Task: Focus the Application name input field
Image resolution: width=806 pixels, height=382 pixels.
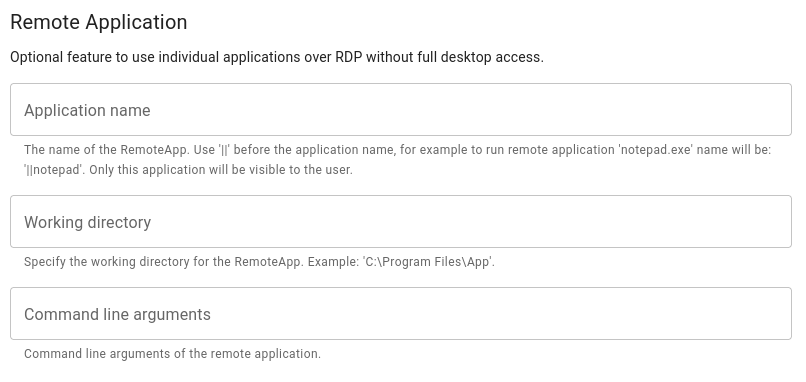Action: [x=400, y=110]
